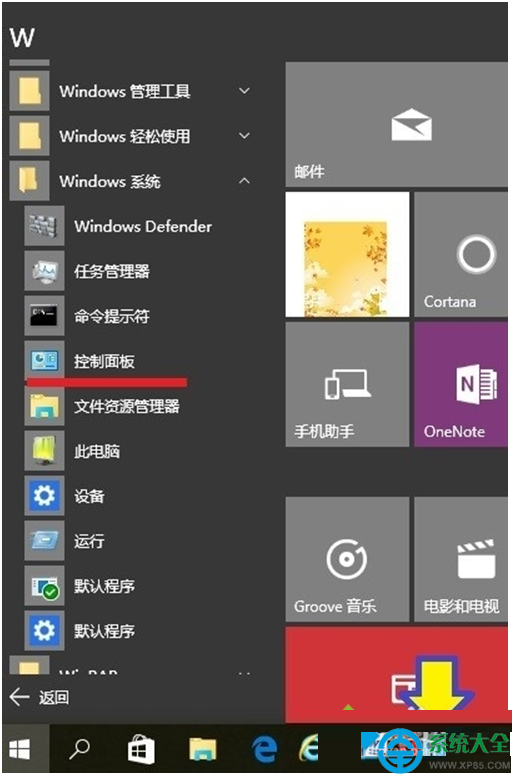Open 默认程序 with green checkmark icon
The height and width of the screenshot is (776, 512).
pyautogui.click(x=134, y=586)
